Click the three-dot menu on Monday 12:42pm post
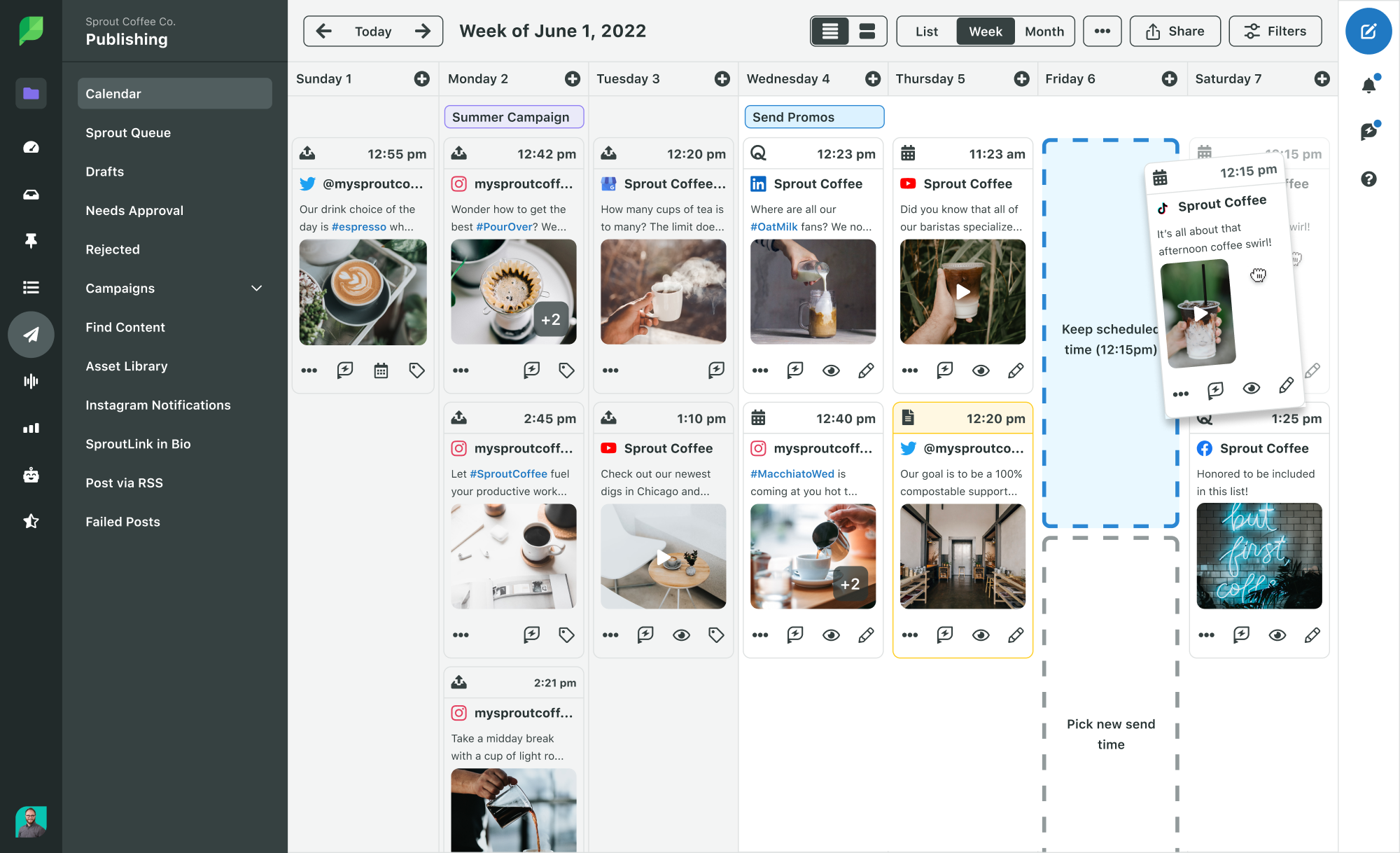1400x853 pixels. pos(460,371)
